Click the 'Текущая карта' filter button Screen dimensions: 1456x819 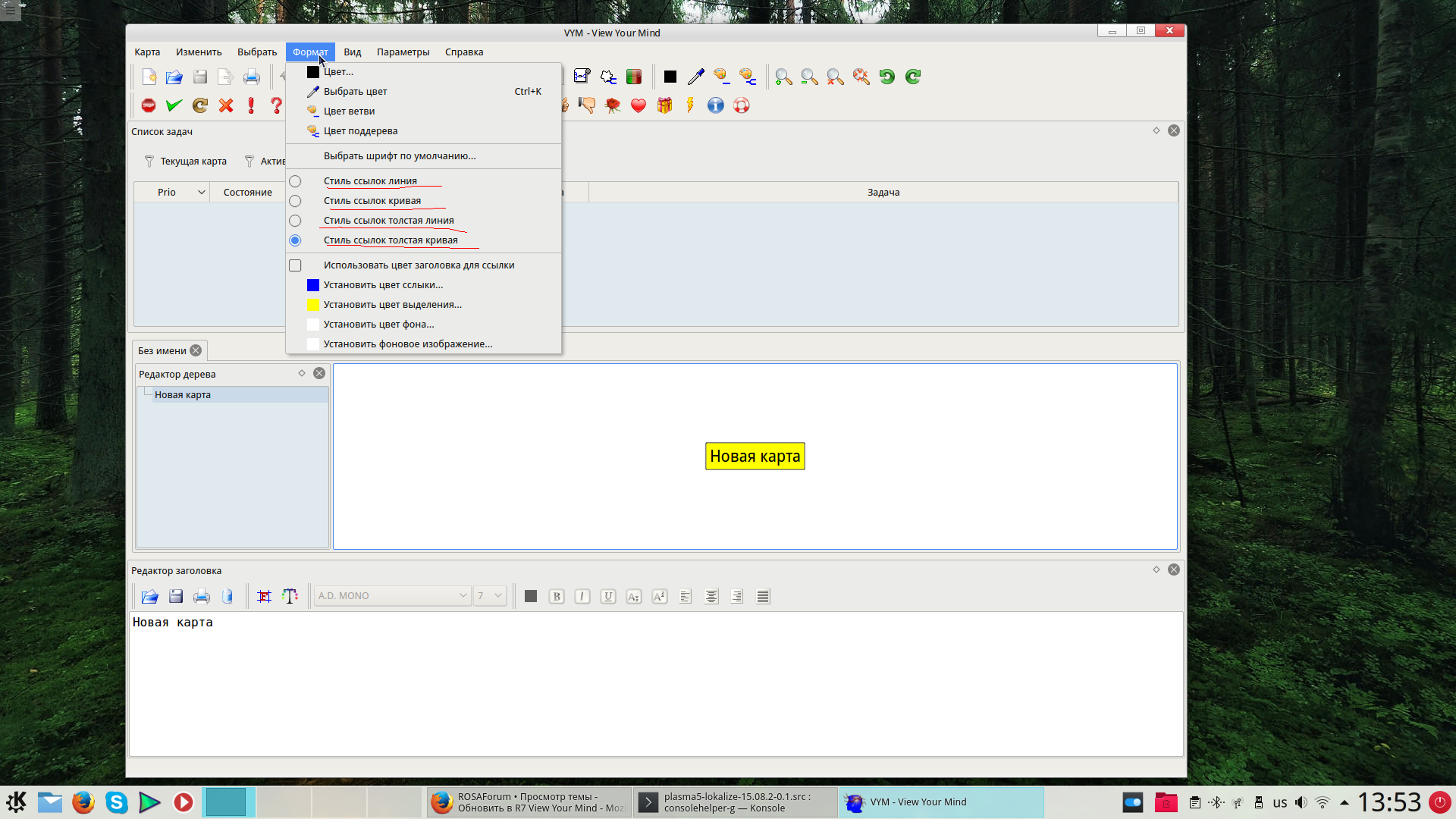(186, 162)
